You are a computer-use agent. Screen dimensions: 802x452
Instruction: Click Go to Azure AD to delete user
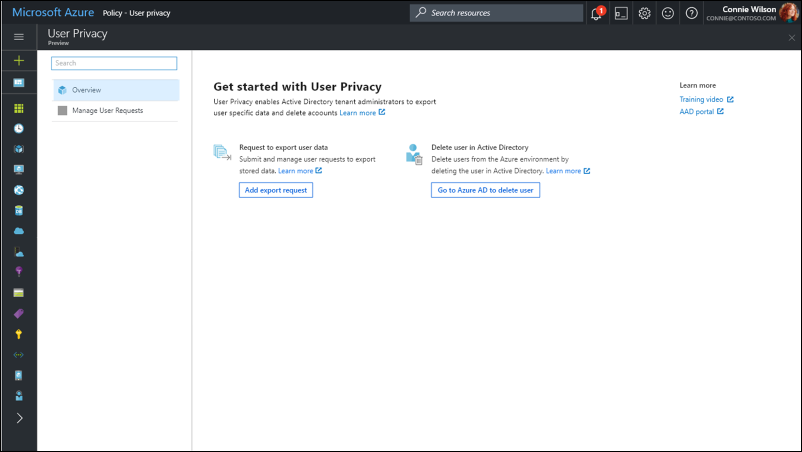[x=486, y=190]
